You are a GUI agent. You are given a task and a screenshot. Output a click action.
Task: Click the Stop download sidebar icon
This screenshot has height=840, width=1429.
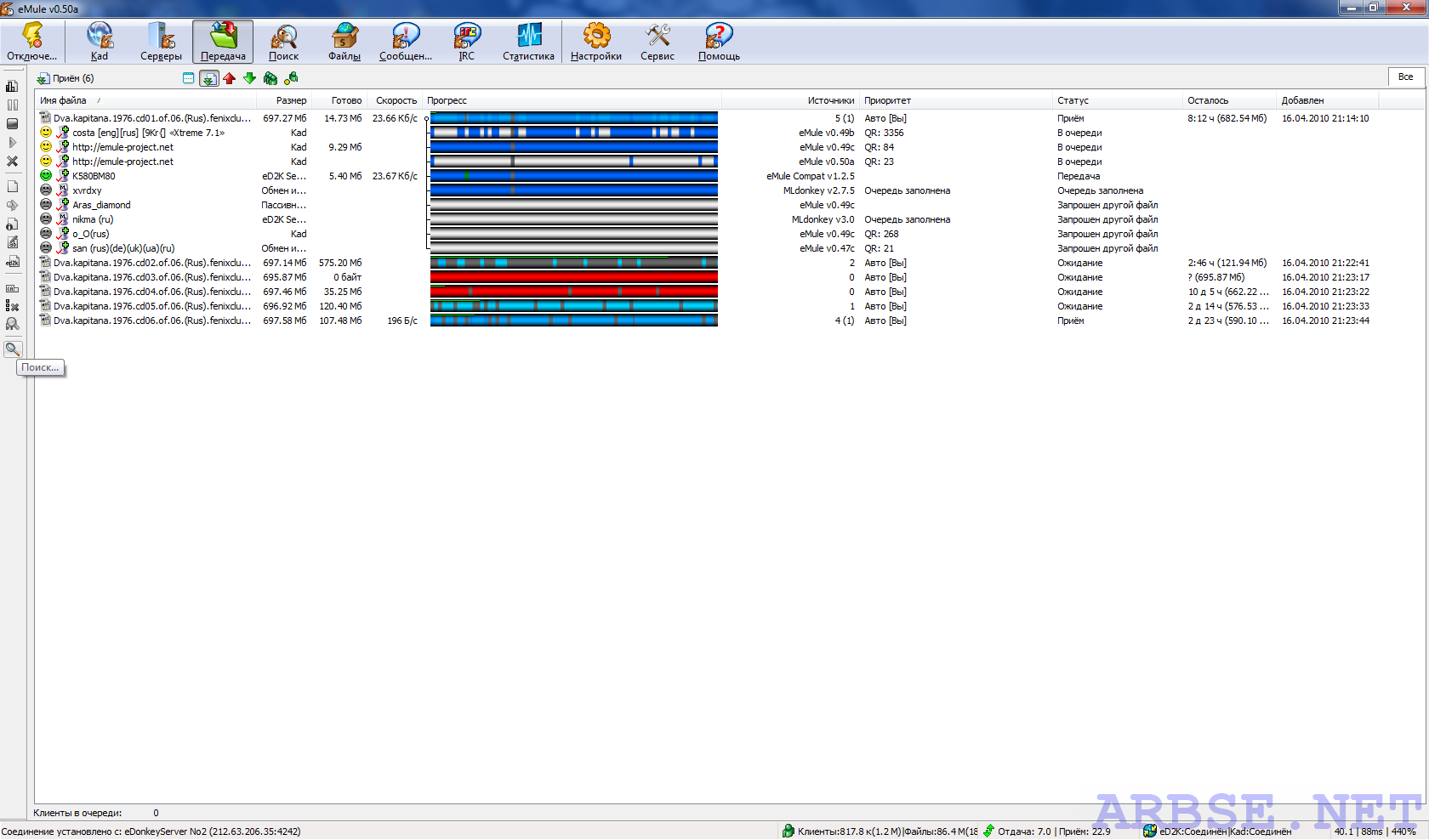click(x=12, y=123)
